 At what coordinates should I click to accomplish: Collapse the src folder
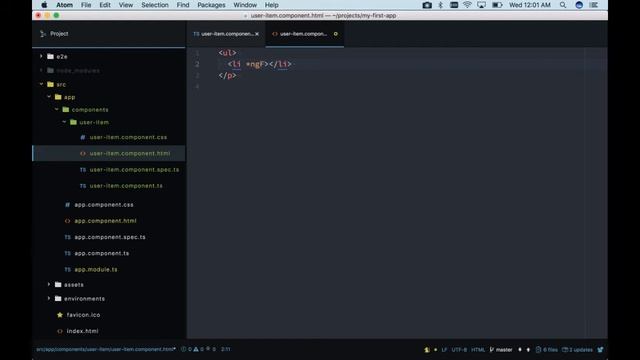click(x=41, y=84)
